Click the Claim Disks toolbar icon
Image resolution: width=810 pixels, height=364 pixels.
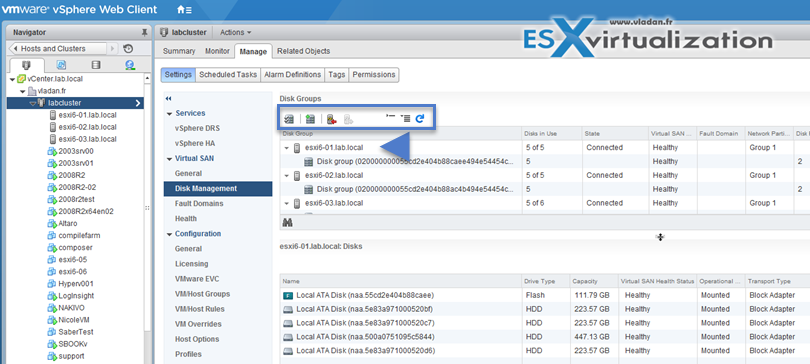point(289,119)
